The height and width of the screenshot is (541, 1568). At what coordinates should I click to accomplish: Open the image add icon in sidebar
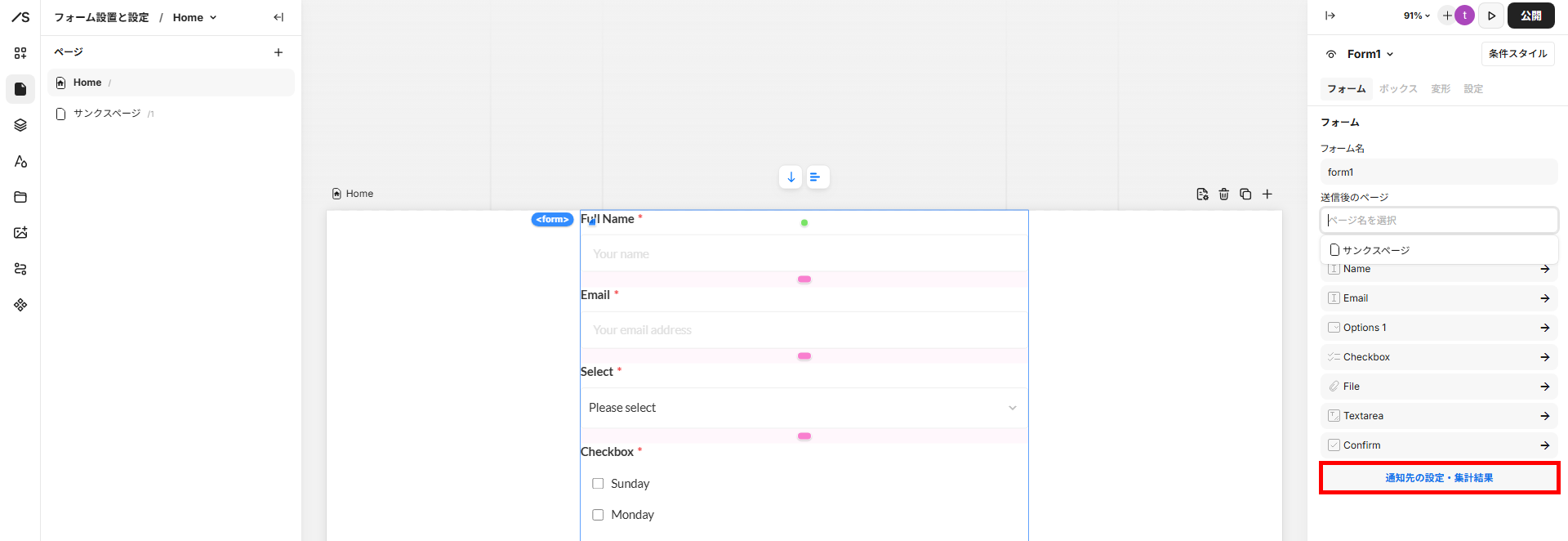20,233
